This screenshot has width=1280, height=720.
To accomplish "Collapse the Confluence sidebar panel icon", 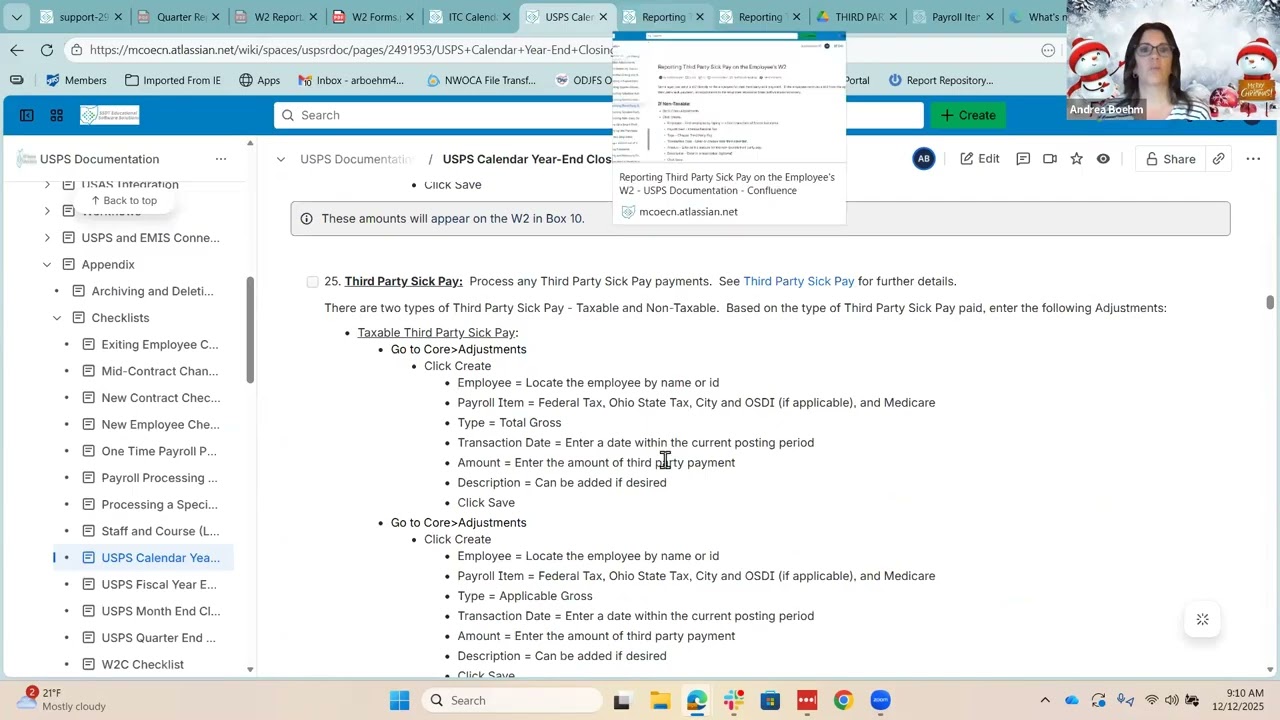I will pos(27,115).
